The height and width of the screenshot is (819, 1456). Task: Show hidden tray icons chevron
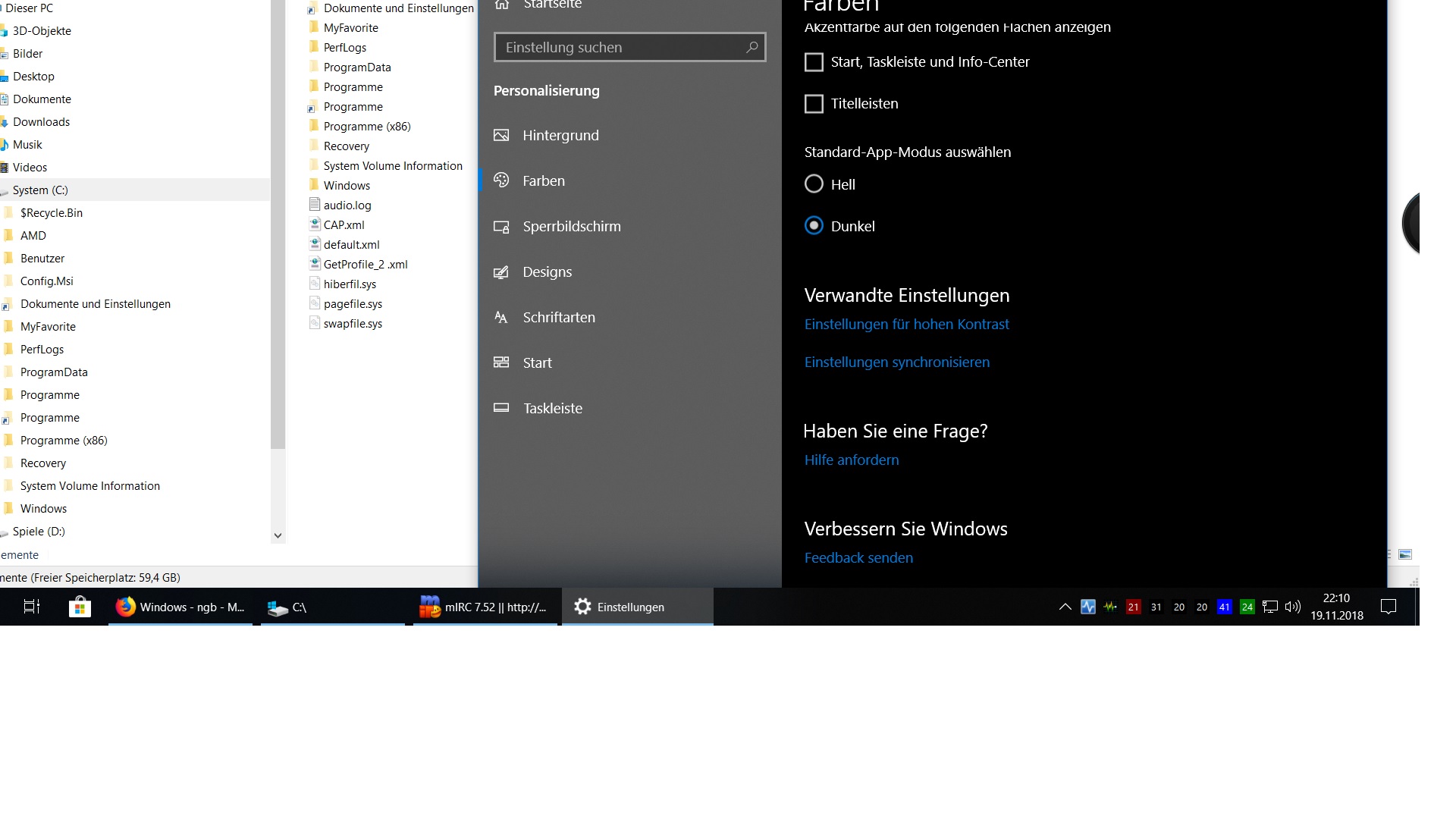click(x=1065, y=607)
